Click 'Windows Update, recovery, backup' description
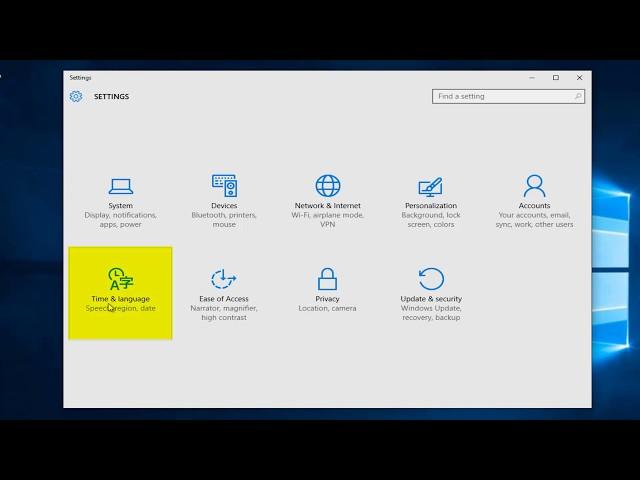Image resolution: width=640 pixels, height=480 pixels. tap(431, 313)
